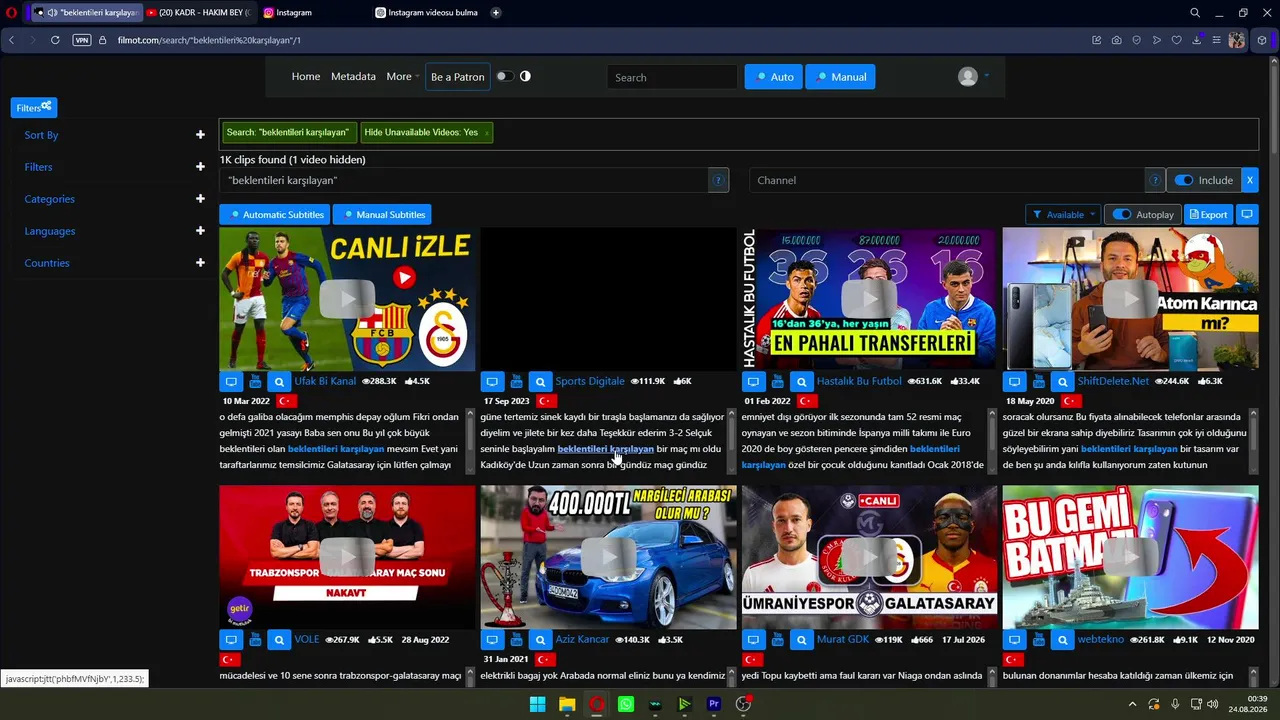1280x720 pixels.
Task: Click the Be a Patron button
Action: tap(458, 77)
